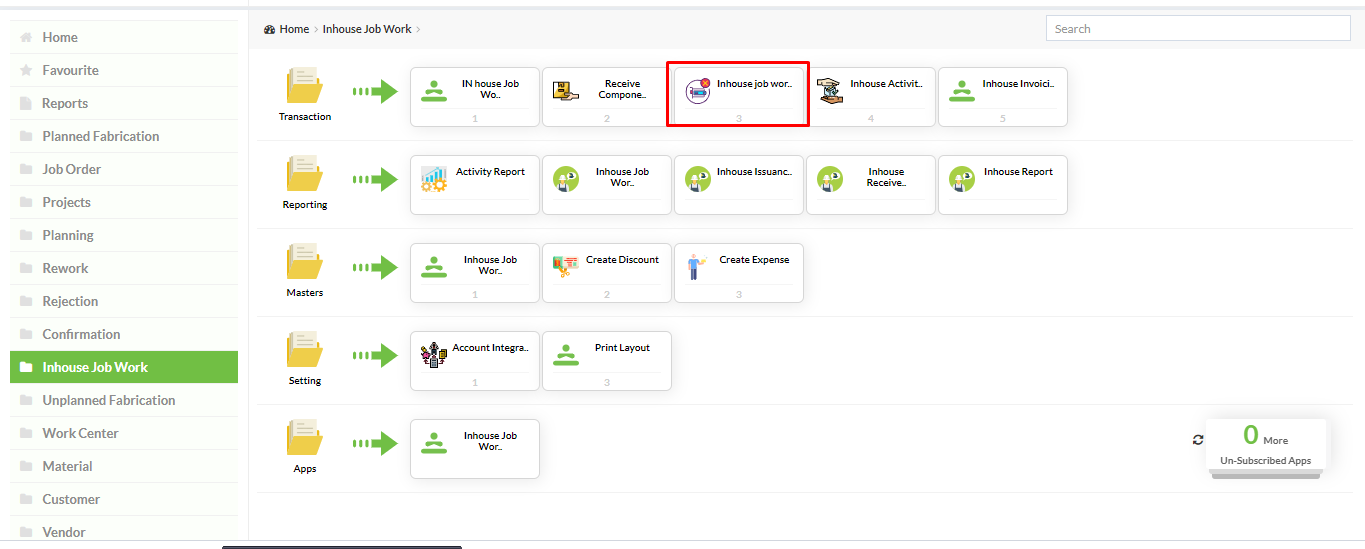This screenshot has height=549, width=1365.
Task: Click the dashboard icon in breadcrumb
Action: point(270,29)
